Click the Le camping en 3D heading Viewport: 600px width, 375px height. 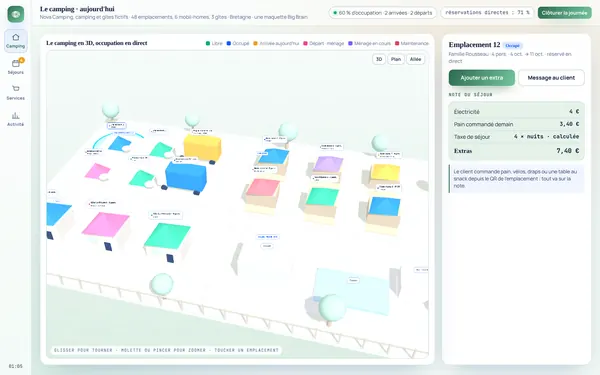click(97, 43)
